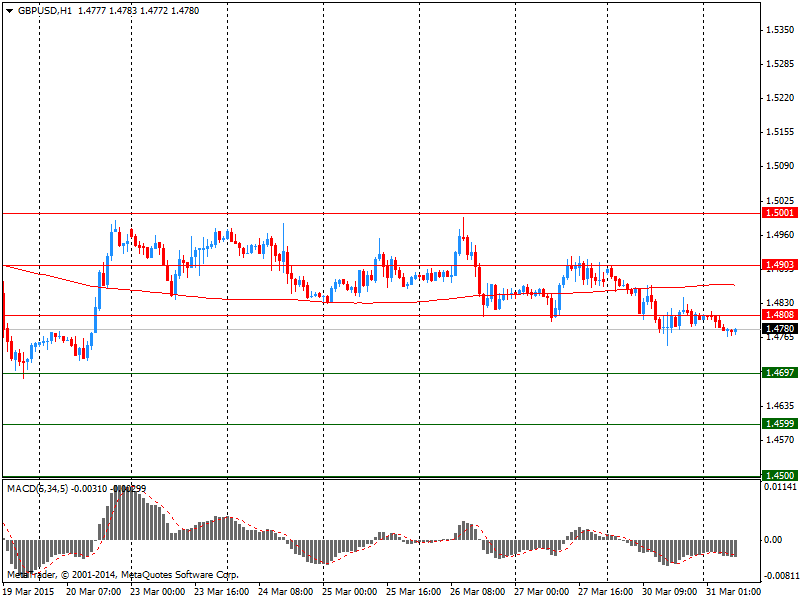Click the 23 Mar 00:00 time axis label
Image resolution: width=800 pixels, height=600 pixels.
point(158,591)
